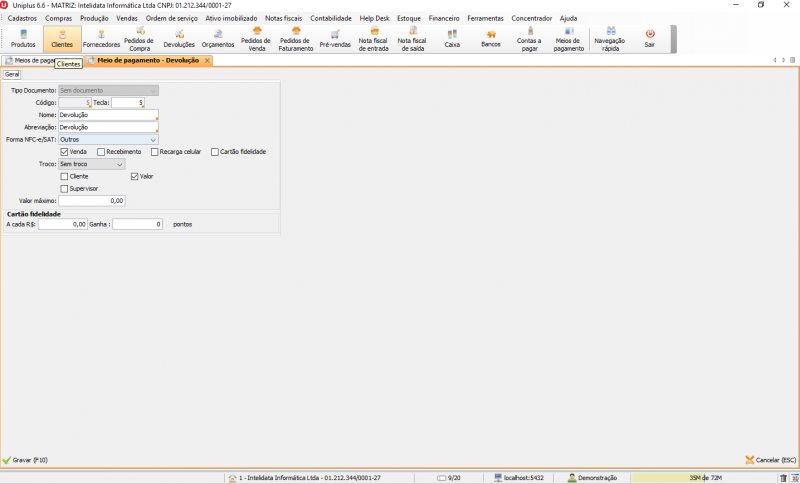Click the Nome input field
800x484 pixels.
tap(108, 115)
